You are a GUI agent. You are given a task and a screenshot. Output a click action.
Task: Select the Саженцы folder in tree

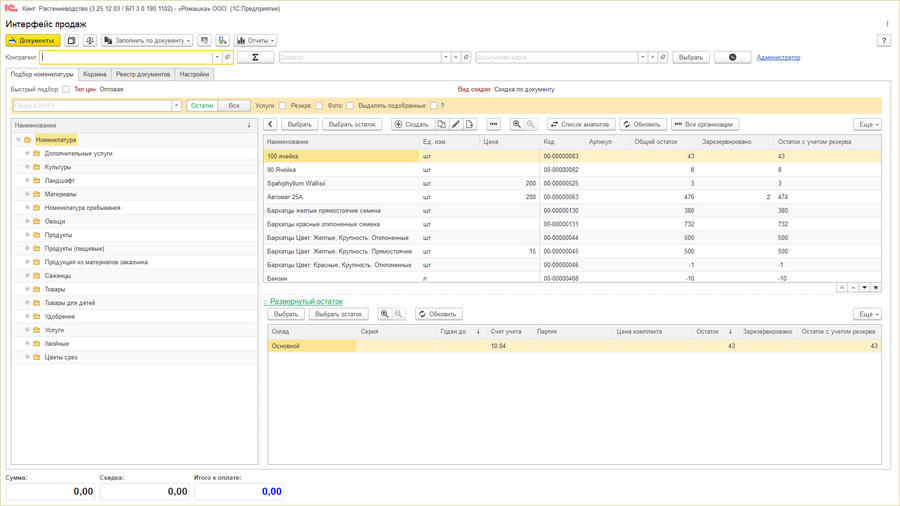click(x=57, y=276)
